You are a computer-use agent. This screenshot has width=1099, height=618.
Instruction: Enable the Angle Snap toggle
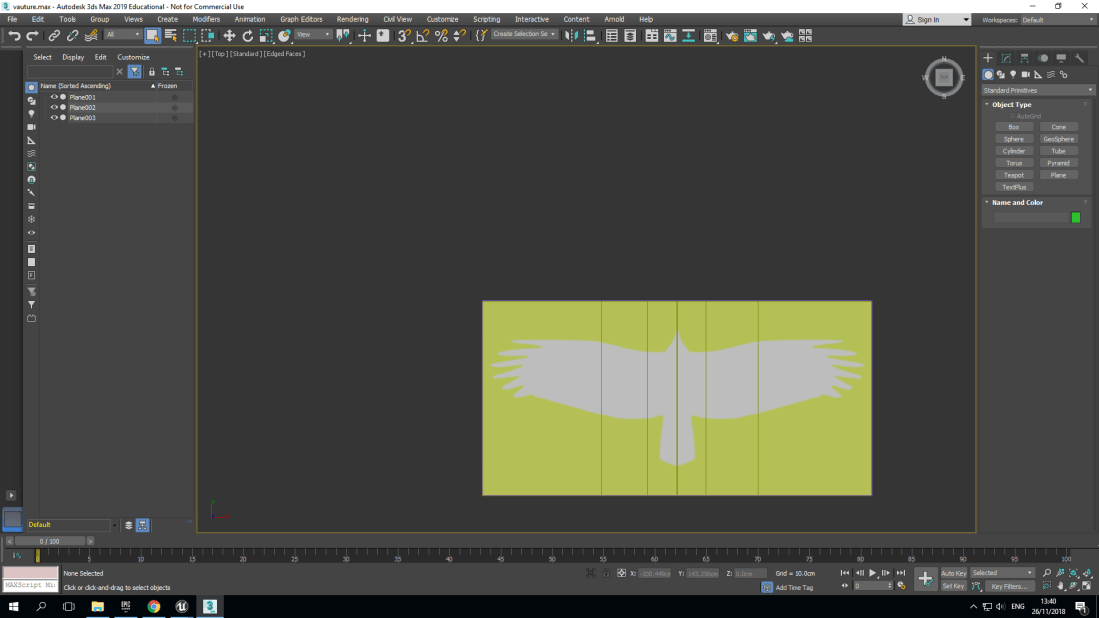click(423, 36)
